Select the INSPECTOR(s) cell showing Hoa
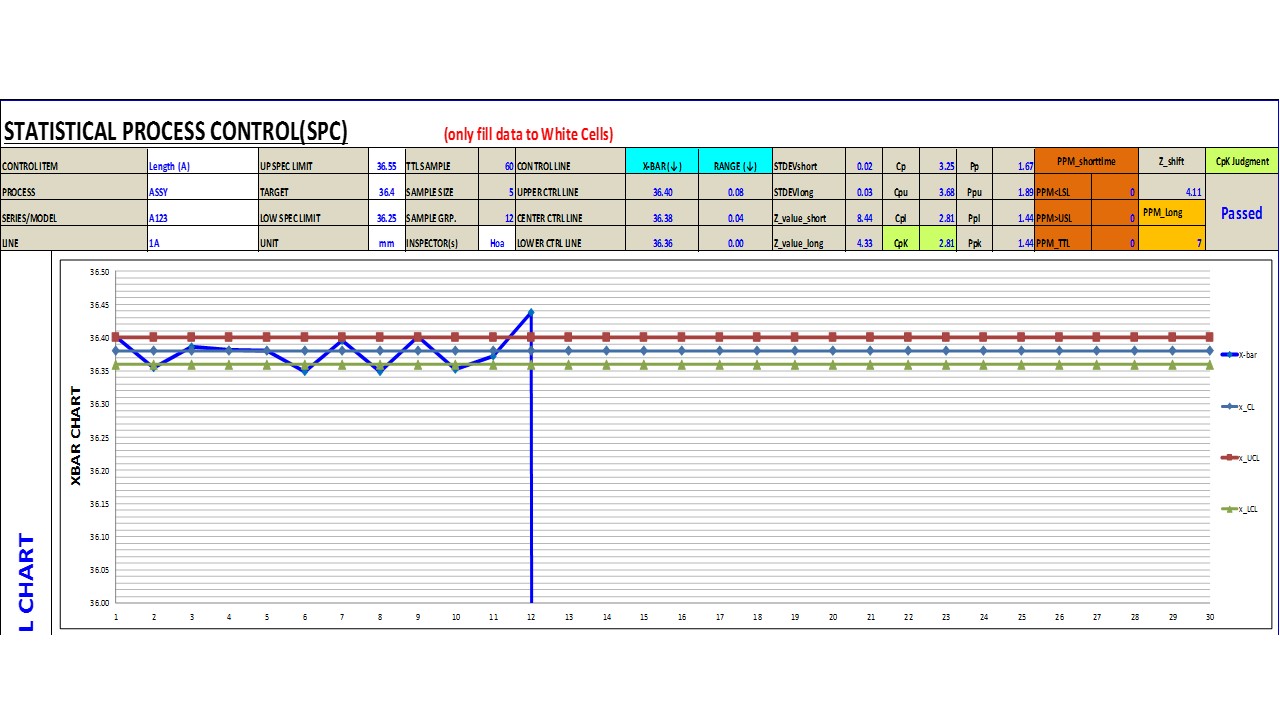This screenshot has height=720, width=1280. pyautogui.click(x=497, y=242)
